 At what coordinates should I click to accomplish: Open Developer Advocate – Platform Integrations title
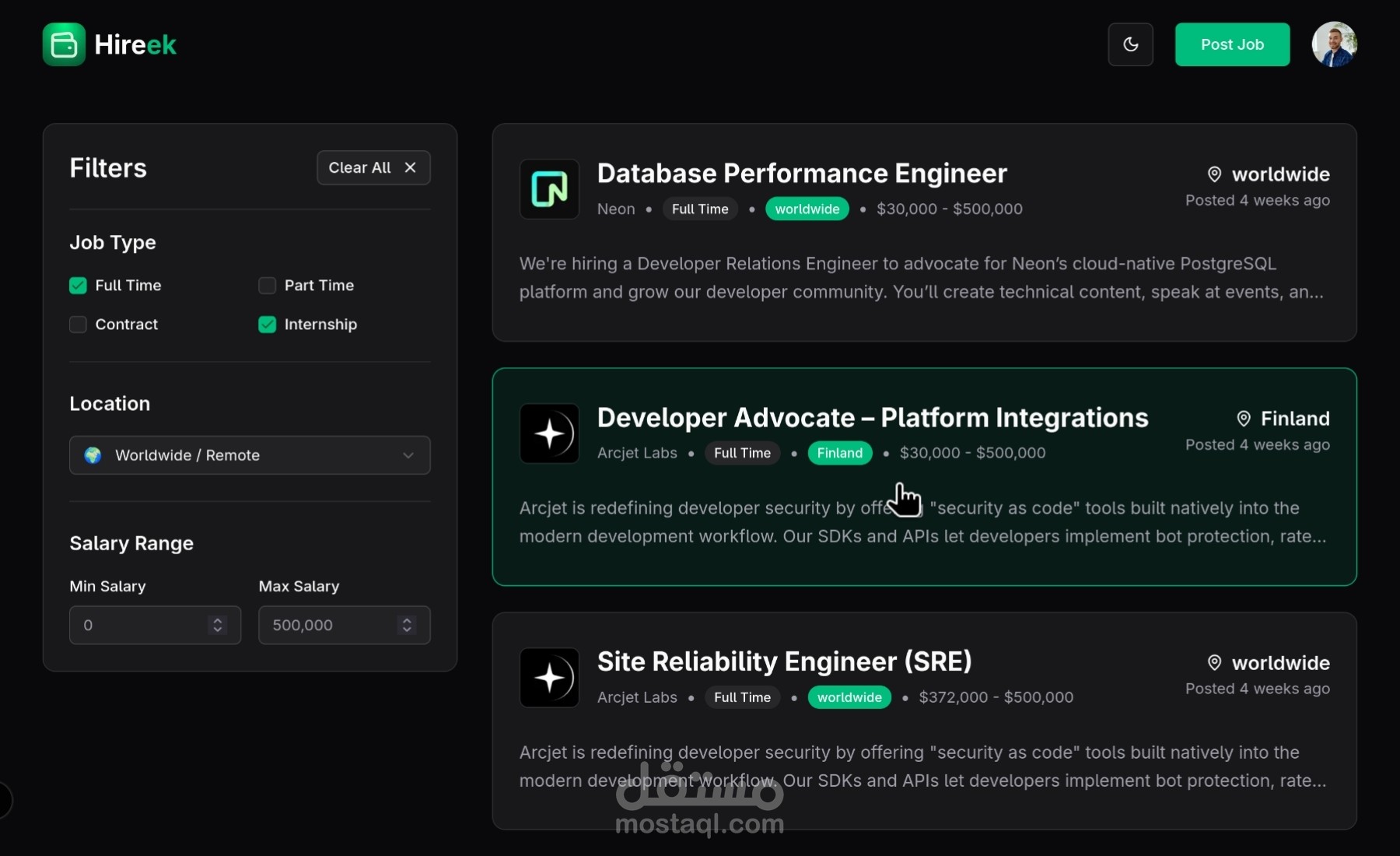[873, 418]
